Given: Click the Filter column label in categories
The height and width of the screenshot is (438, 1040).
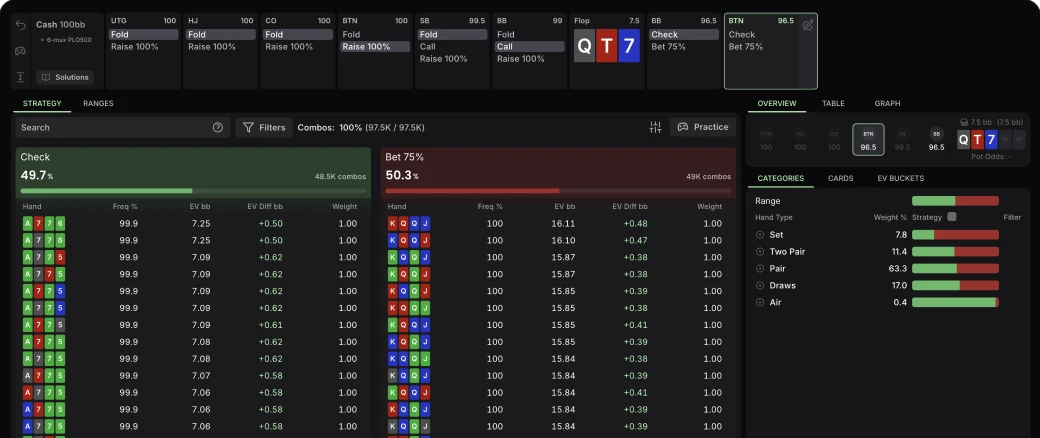Looking at the screenshot, I should (x=1012, y=217).
